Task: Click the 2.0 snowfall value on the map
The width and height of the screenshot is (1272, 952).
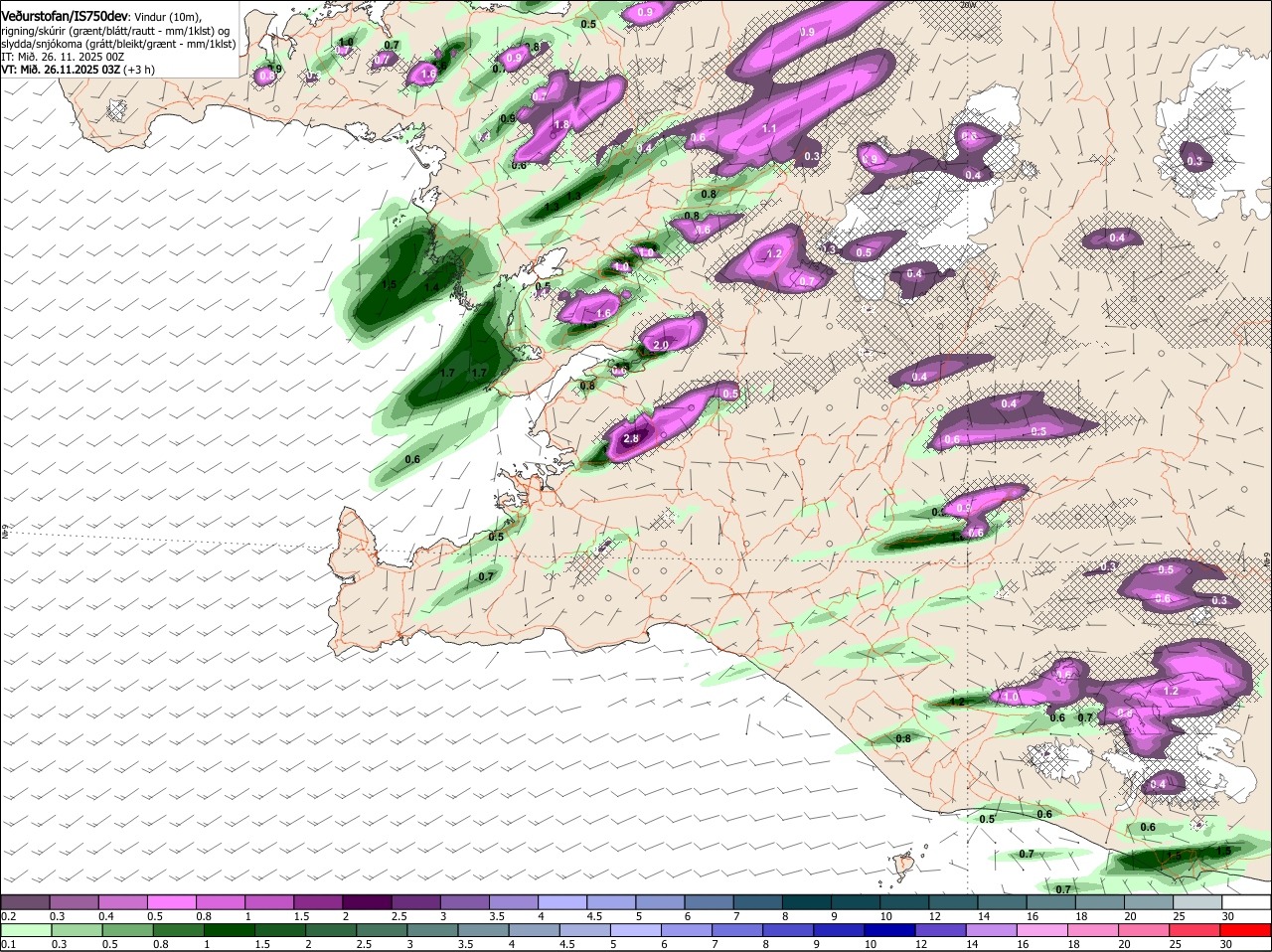Action: point(661,344)
